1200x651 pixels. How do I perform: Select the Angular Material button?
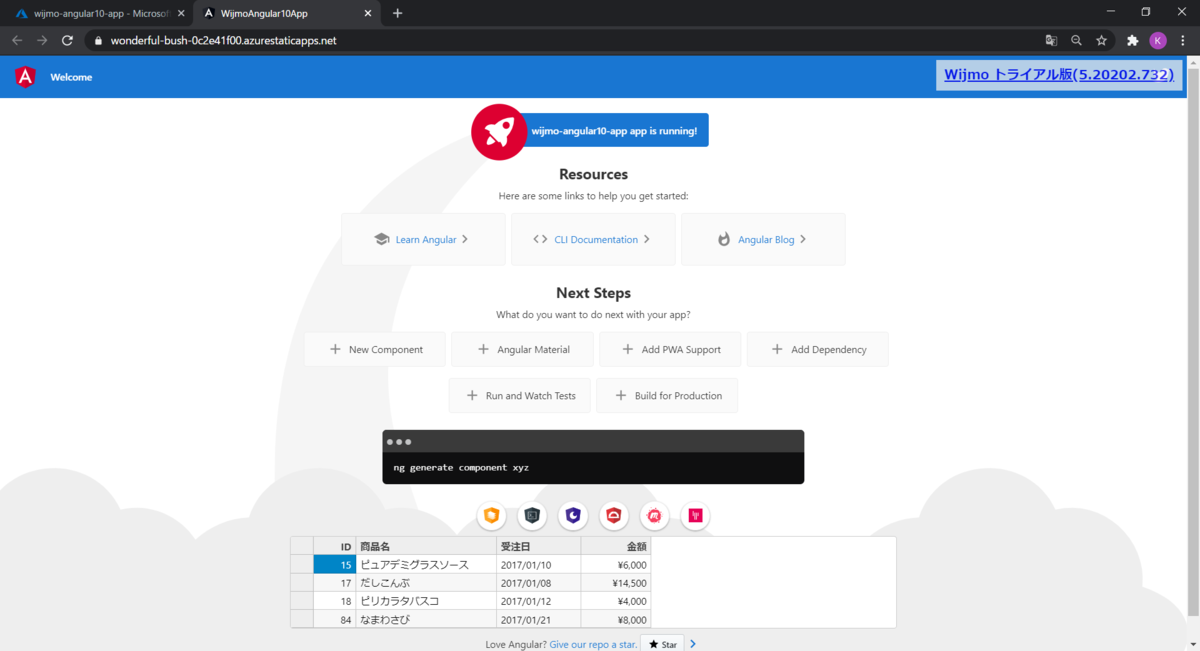[x=522, y=349]
